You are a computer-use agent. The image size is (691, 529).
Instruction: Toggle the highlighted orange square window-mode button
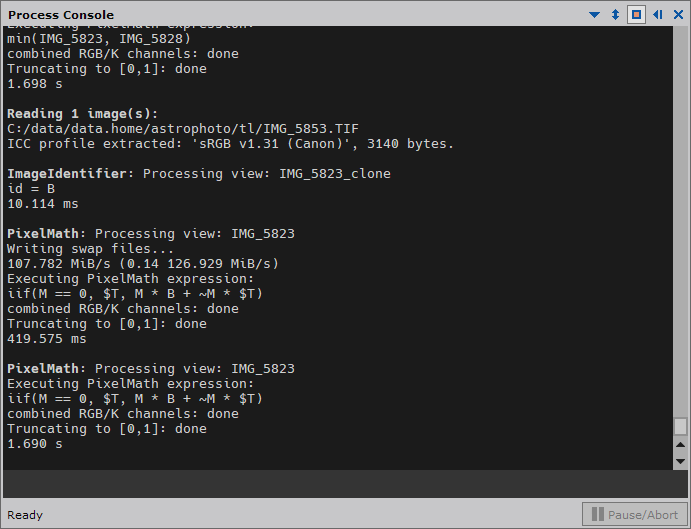pos(636,15)
